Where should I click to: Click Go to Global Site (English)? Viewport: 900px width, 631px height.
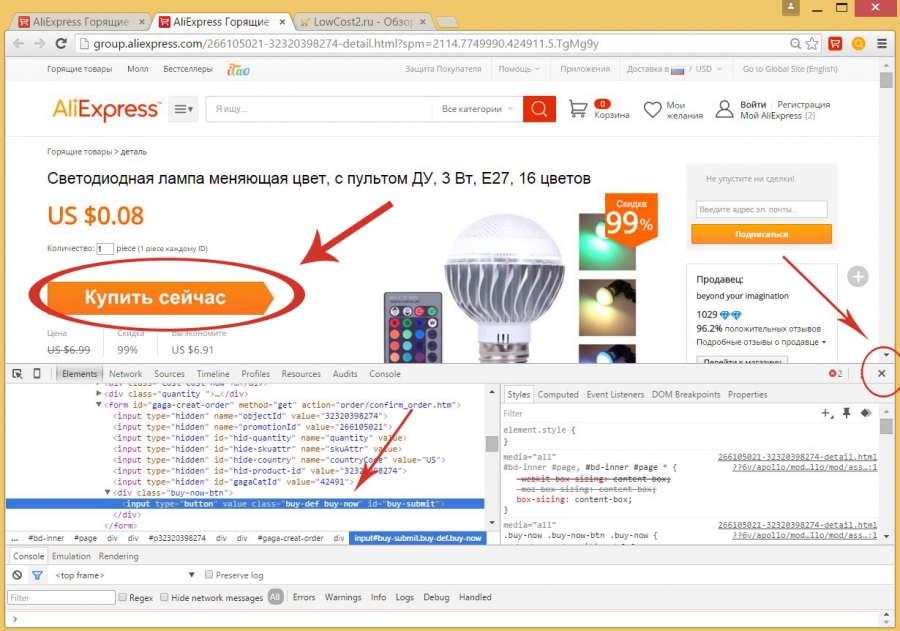[x=790, y=69]
